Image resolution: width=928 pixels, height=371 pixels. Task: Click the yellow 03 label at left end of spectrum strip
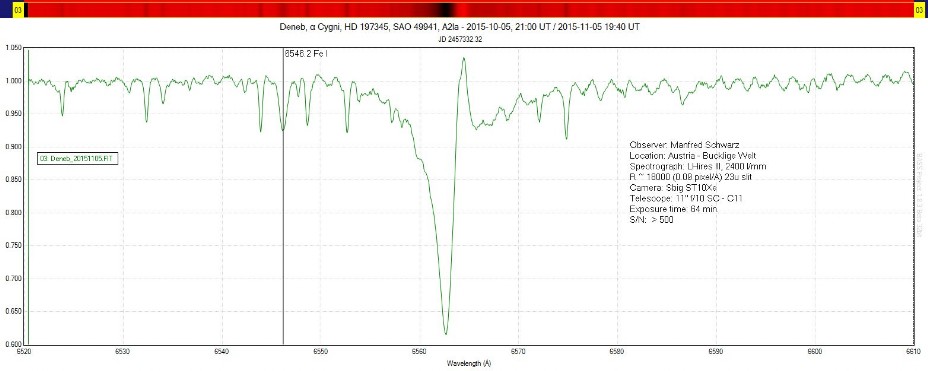point(18,10)
